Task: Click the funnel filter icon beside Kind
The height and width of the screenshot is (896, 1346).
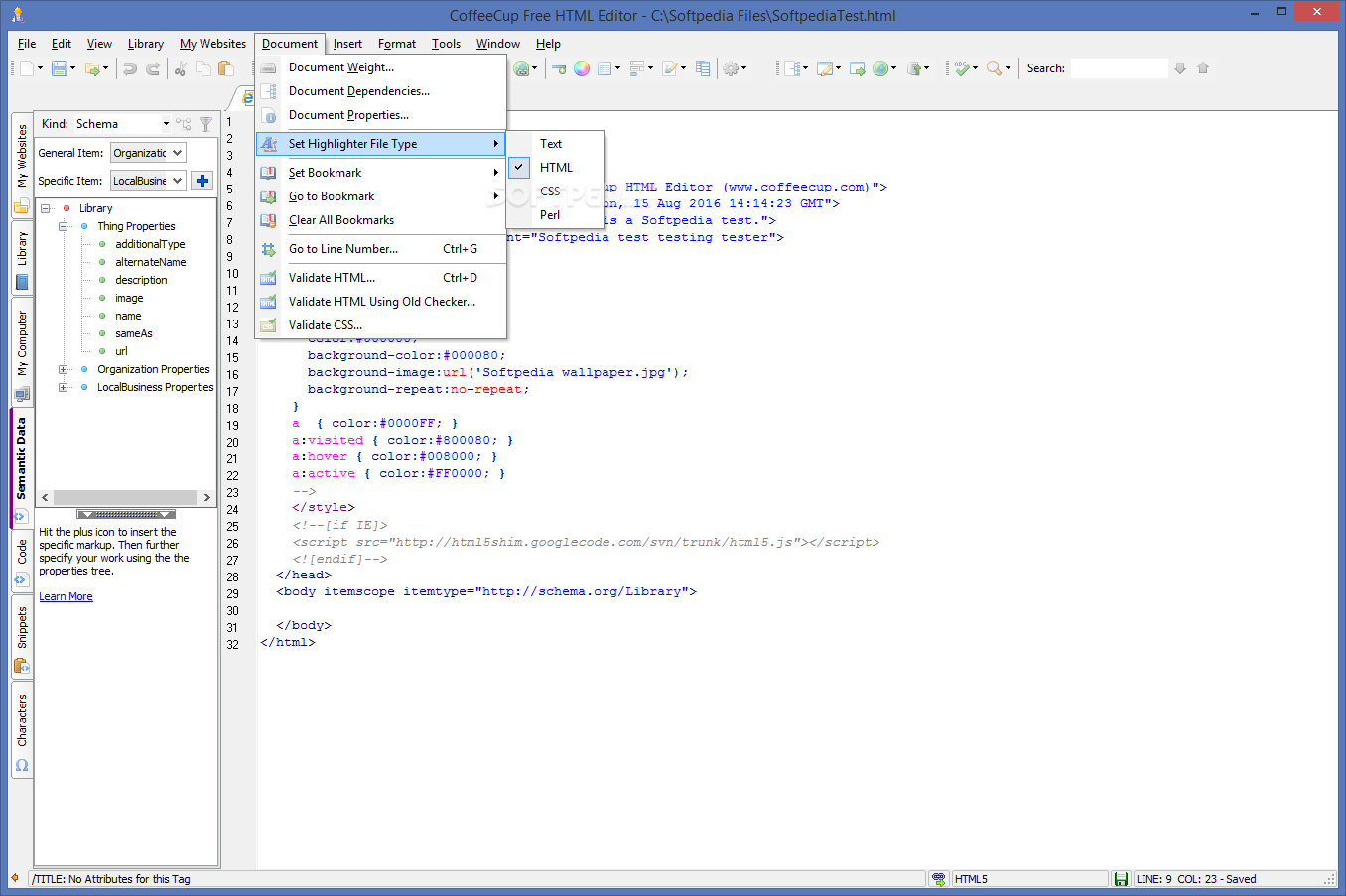Action: click(x=205, y=124)
